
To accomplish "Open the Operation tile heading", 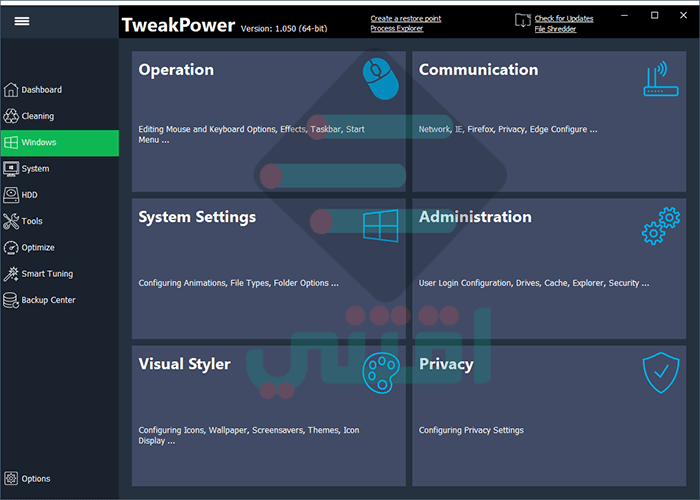I will click(176, 70).
